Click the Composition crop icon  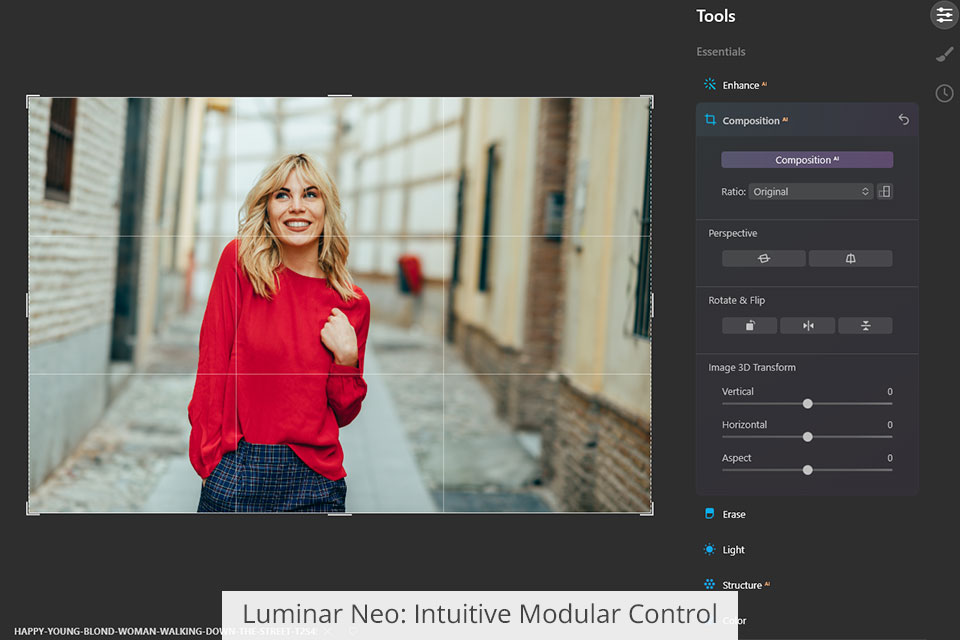(x=710, y=119)
